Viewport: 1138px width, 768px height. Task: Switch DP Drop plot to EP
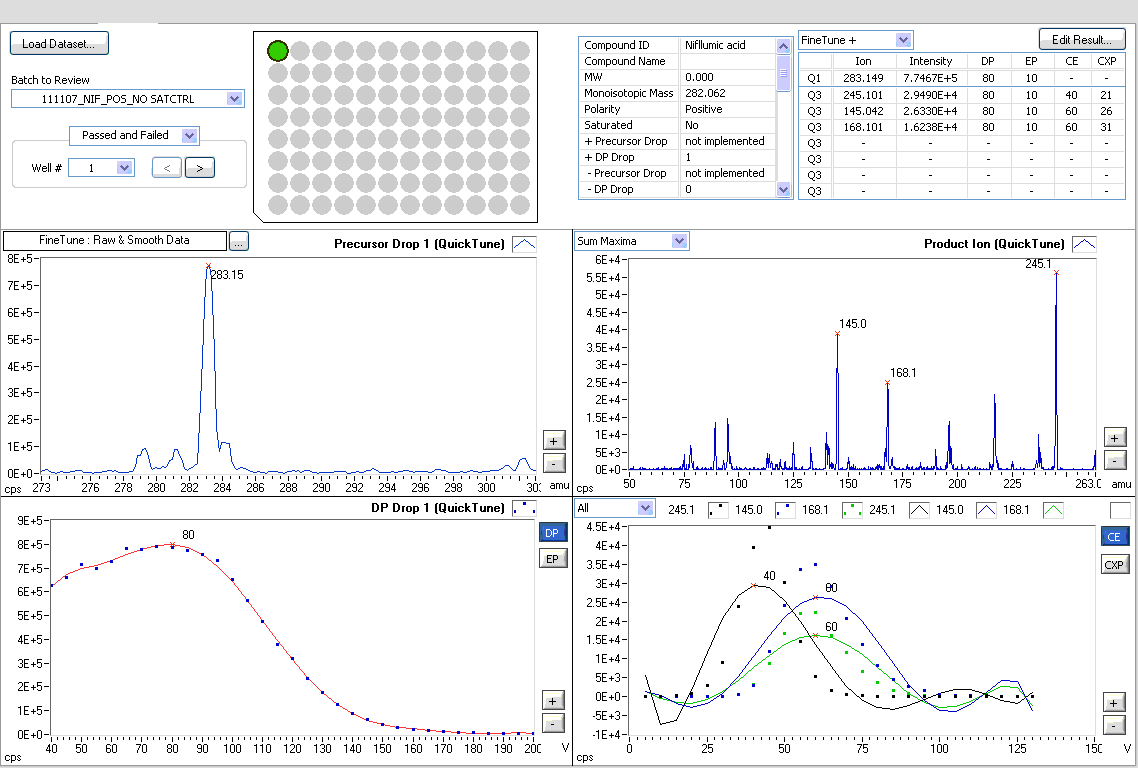552,558
